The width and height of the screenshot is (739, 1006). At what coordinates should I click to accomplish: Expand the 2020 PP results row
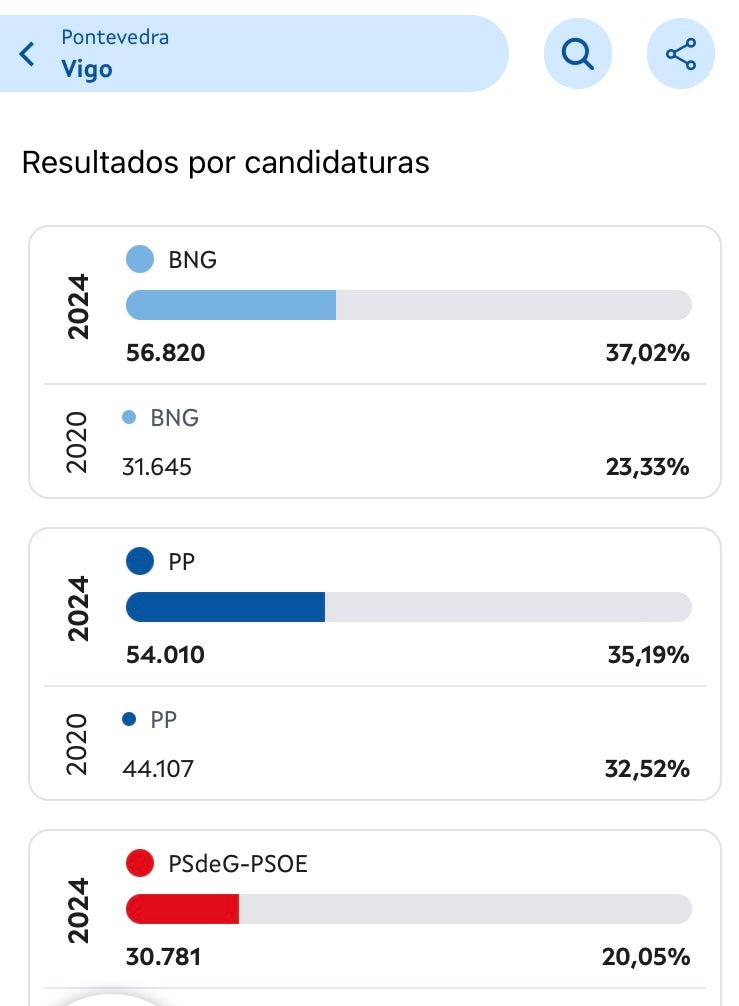click(370, 743)
